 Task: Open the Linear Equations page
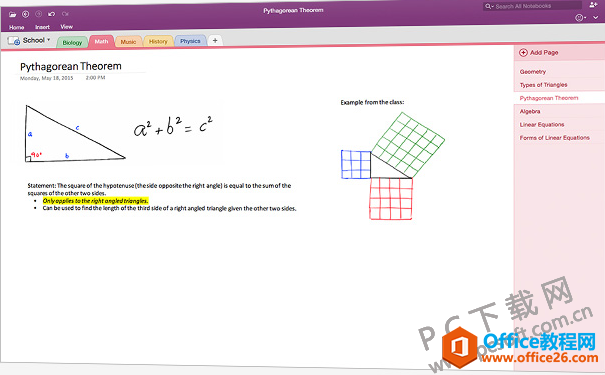(542, 125)
